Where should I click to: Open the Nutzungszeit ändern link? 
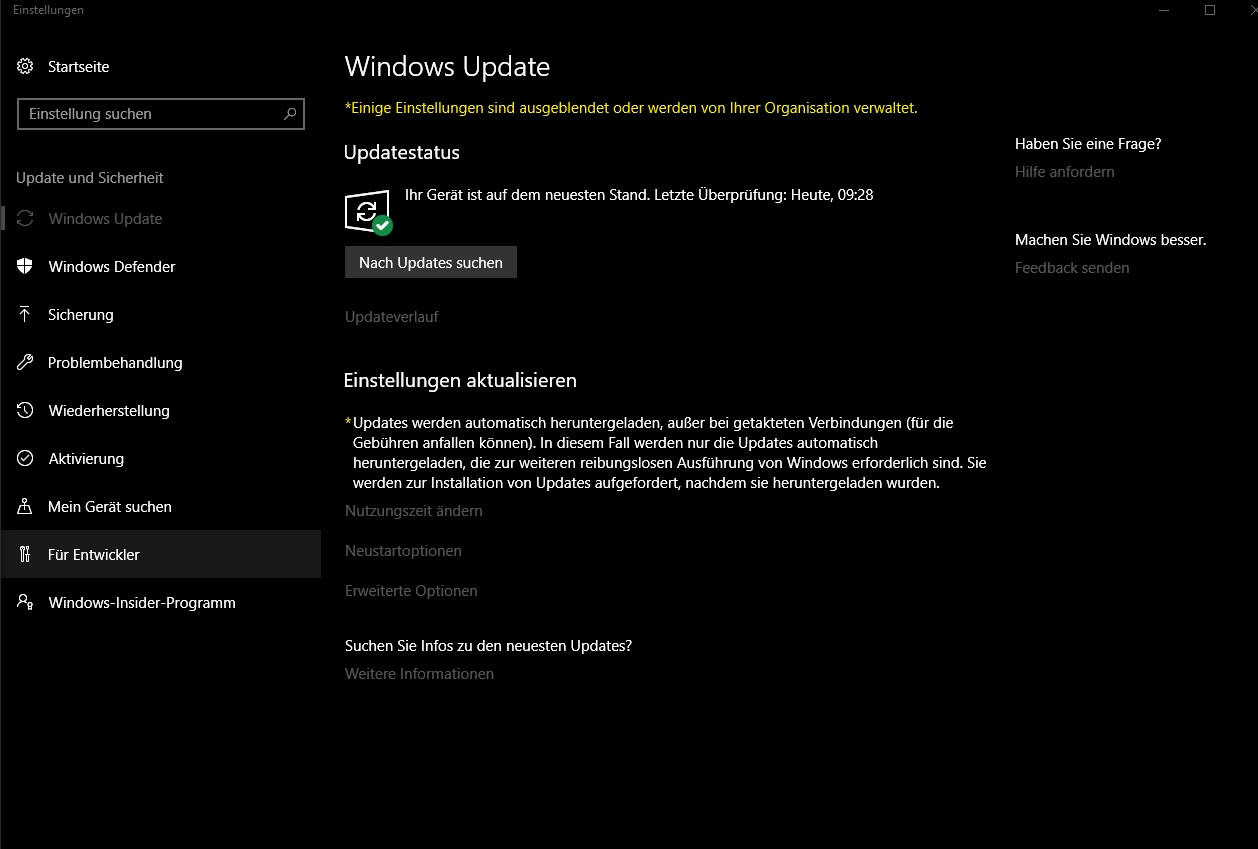tap(414, 511)
